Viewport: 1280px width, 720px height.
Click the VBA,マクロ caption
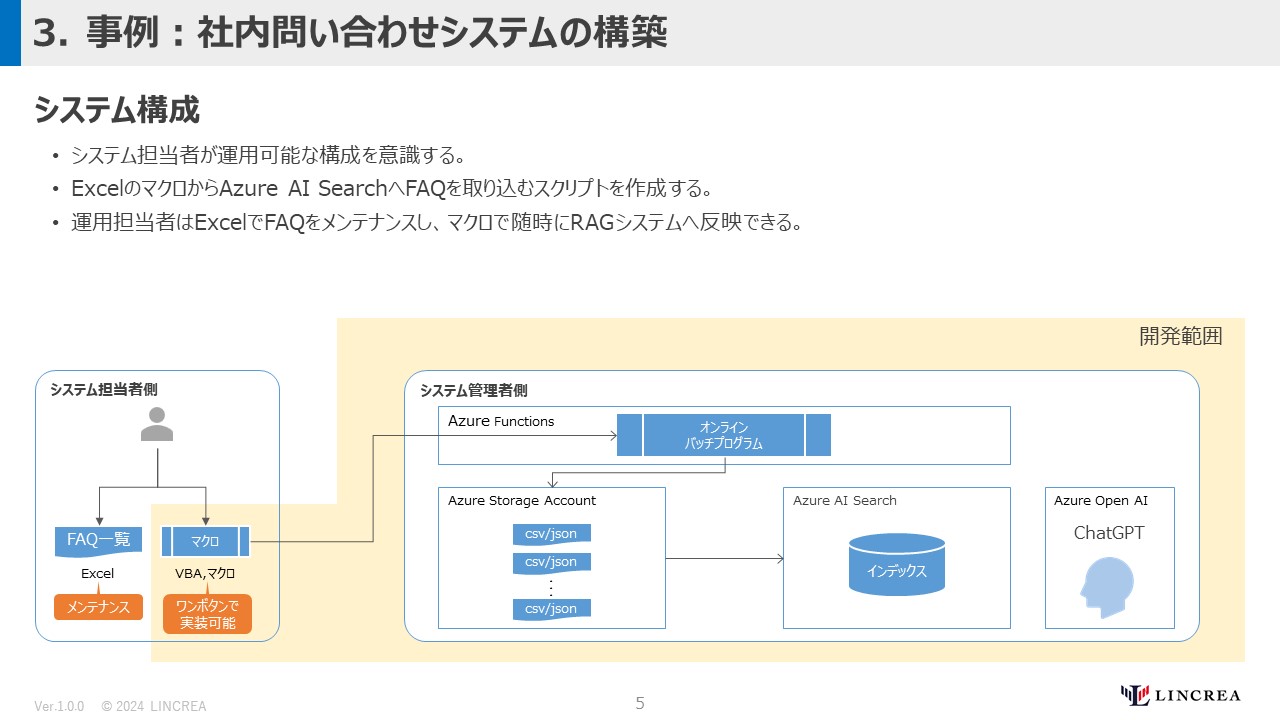pyautogui.click(x=205, y=574)
